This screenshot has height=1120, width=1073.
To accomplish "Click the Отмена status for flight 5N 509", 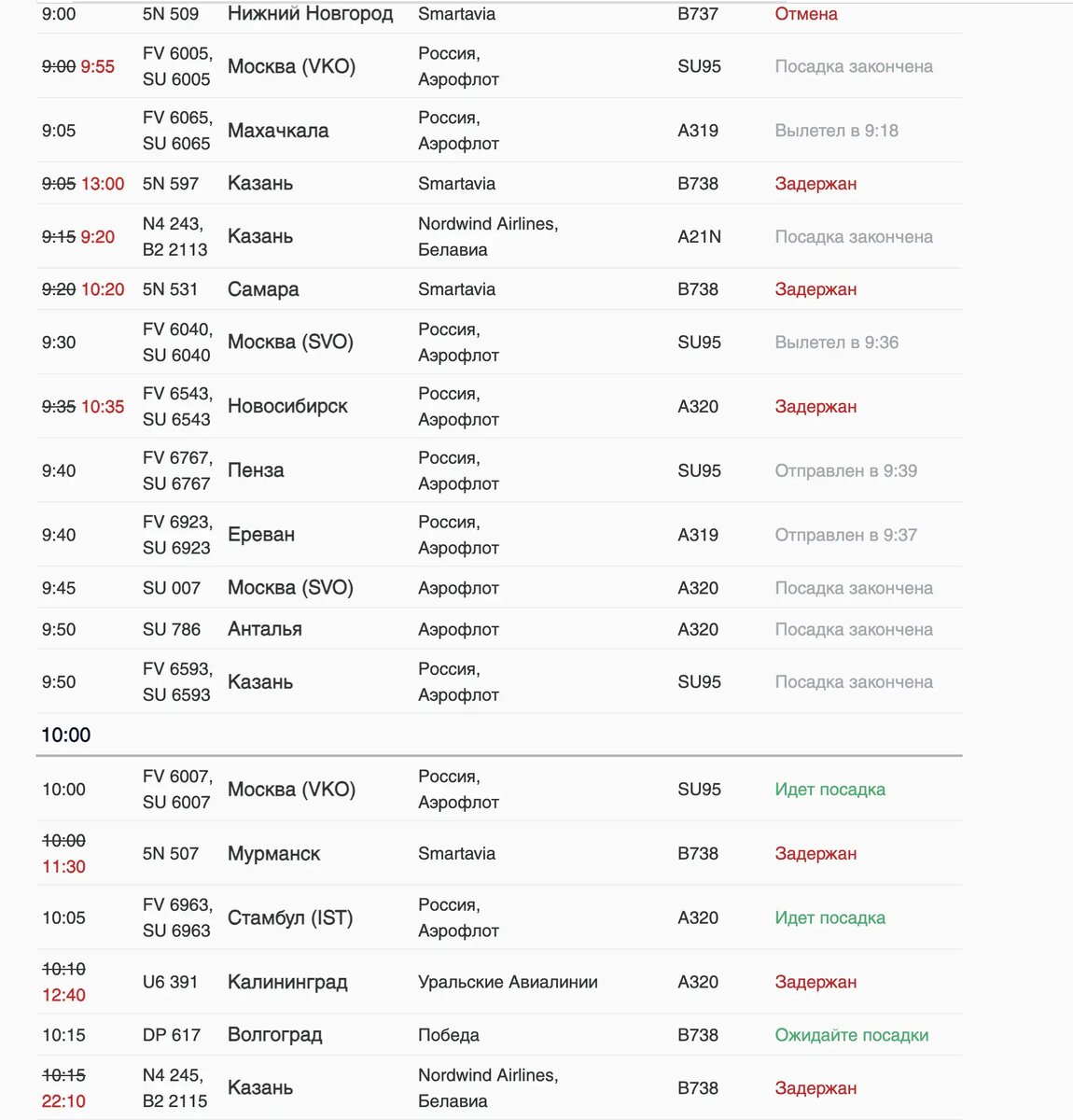I will (x=806, y=14).
